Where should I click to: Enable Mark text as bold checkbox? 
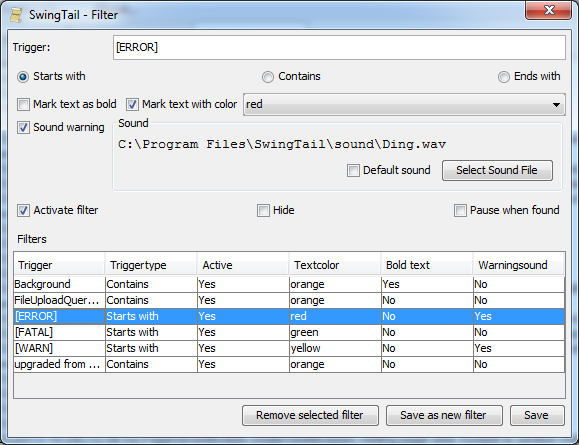click(x=23, y=105)
